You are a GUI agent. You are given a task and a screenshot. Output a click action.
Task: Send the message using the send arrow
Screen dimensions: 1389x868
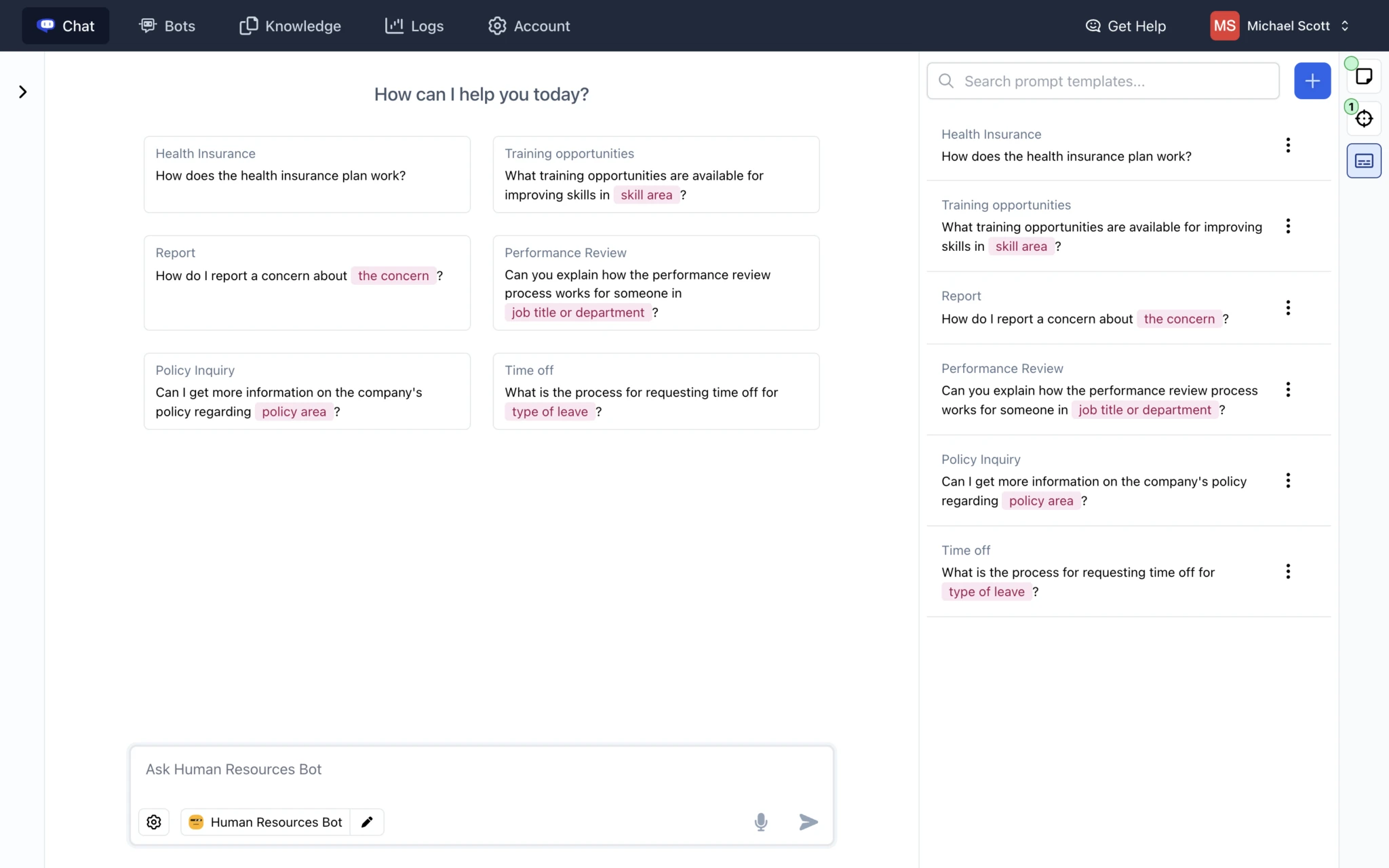(807, 822)
